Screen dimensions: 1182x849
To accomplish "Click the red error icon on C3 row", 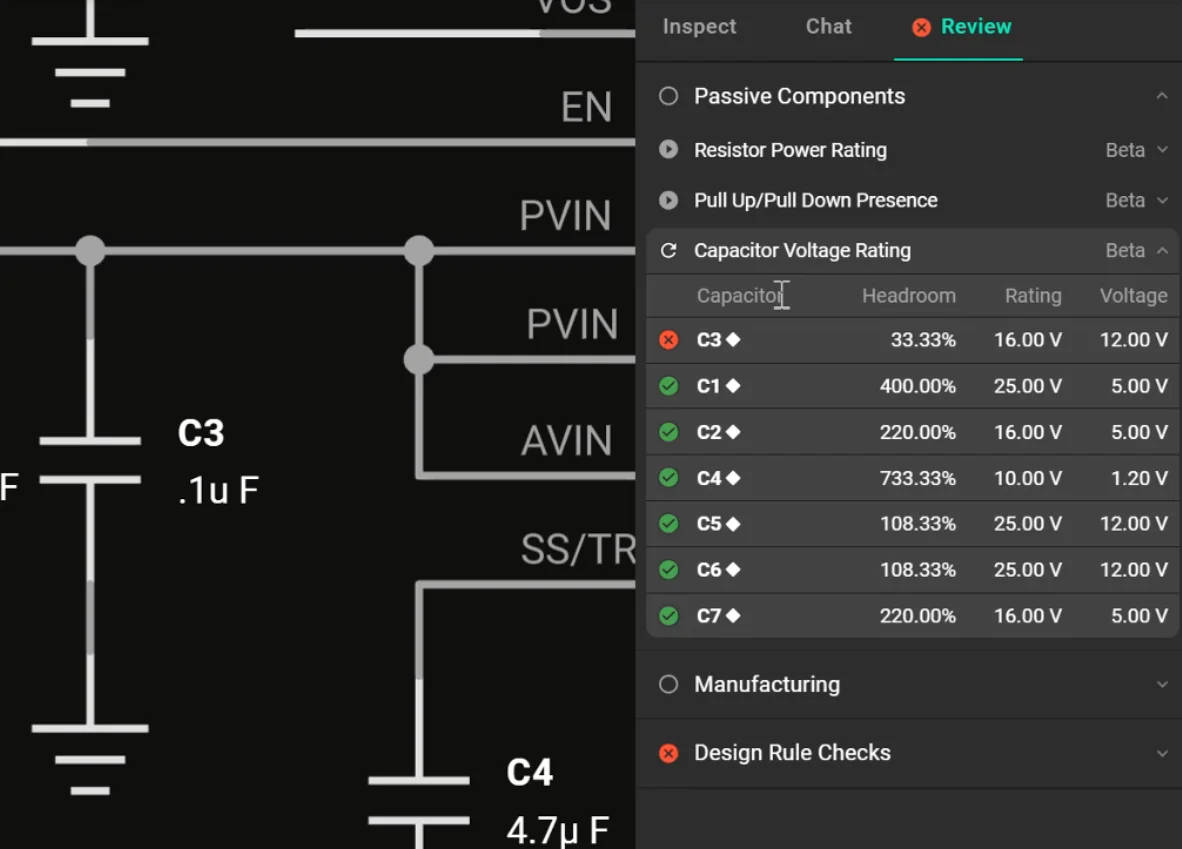I will coord(668,340).
